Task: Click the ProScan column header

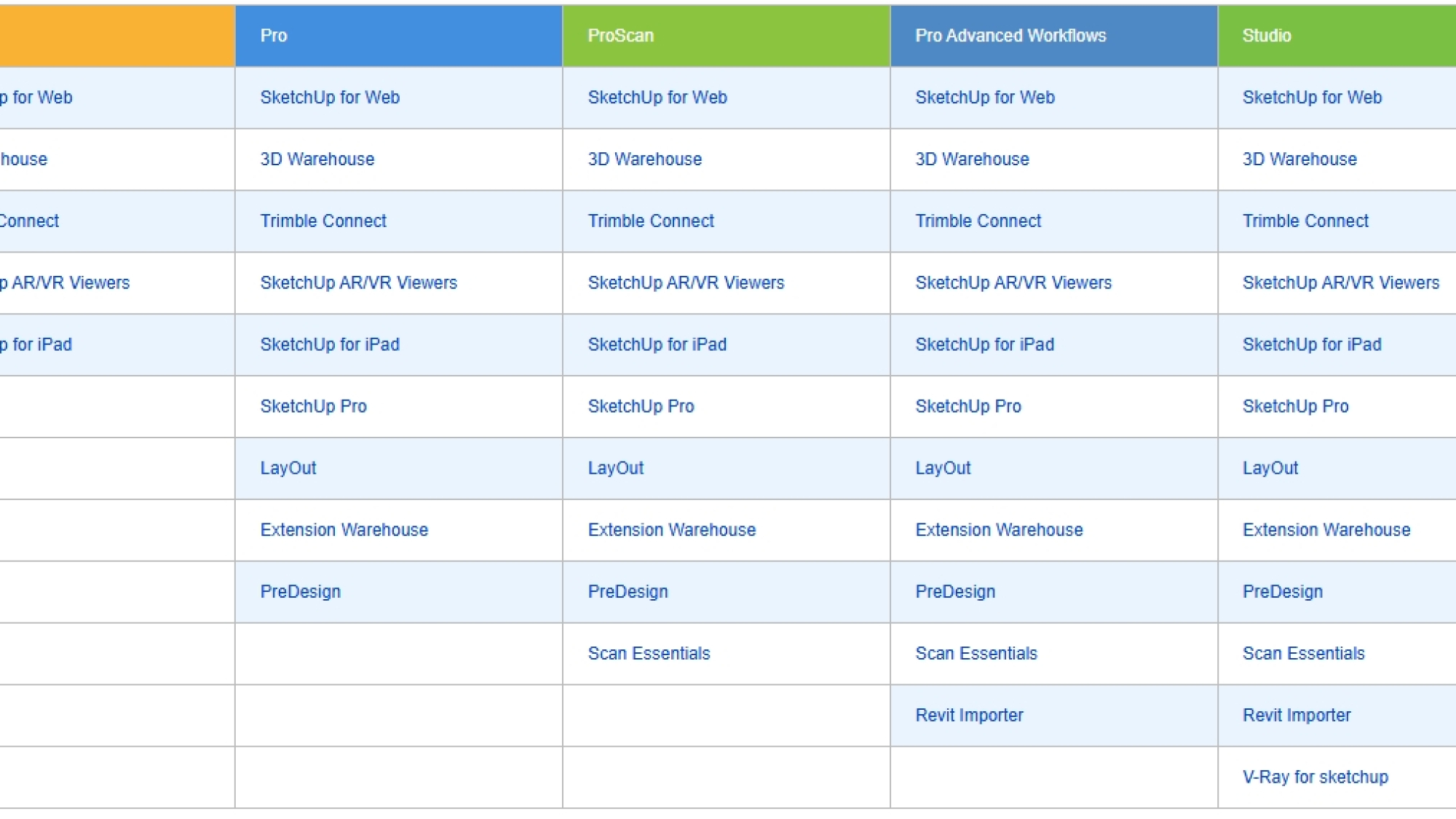Action: point(620,36)
